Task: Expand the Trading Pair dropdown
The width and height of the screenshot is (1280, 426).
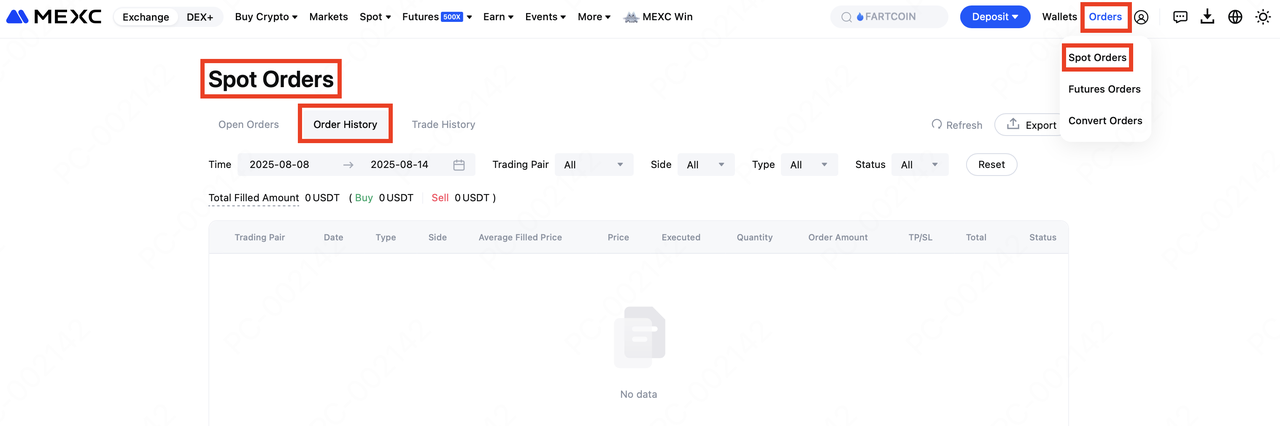Action: click(594, 165)
